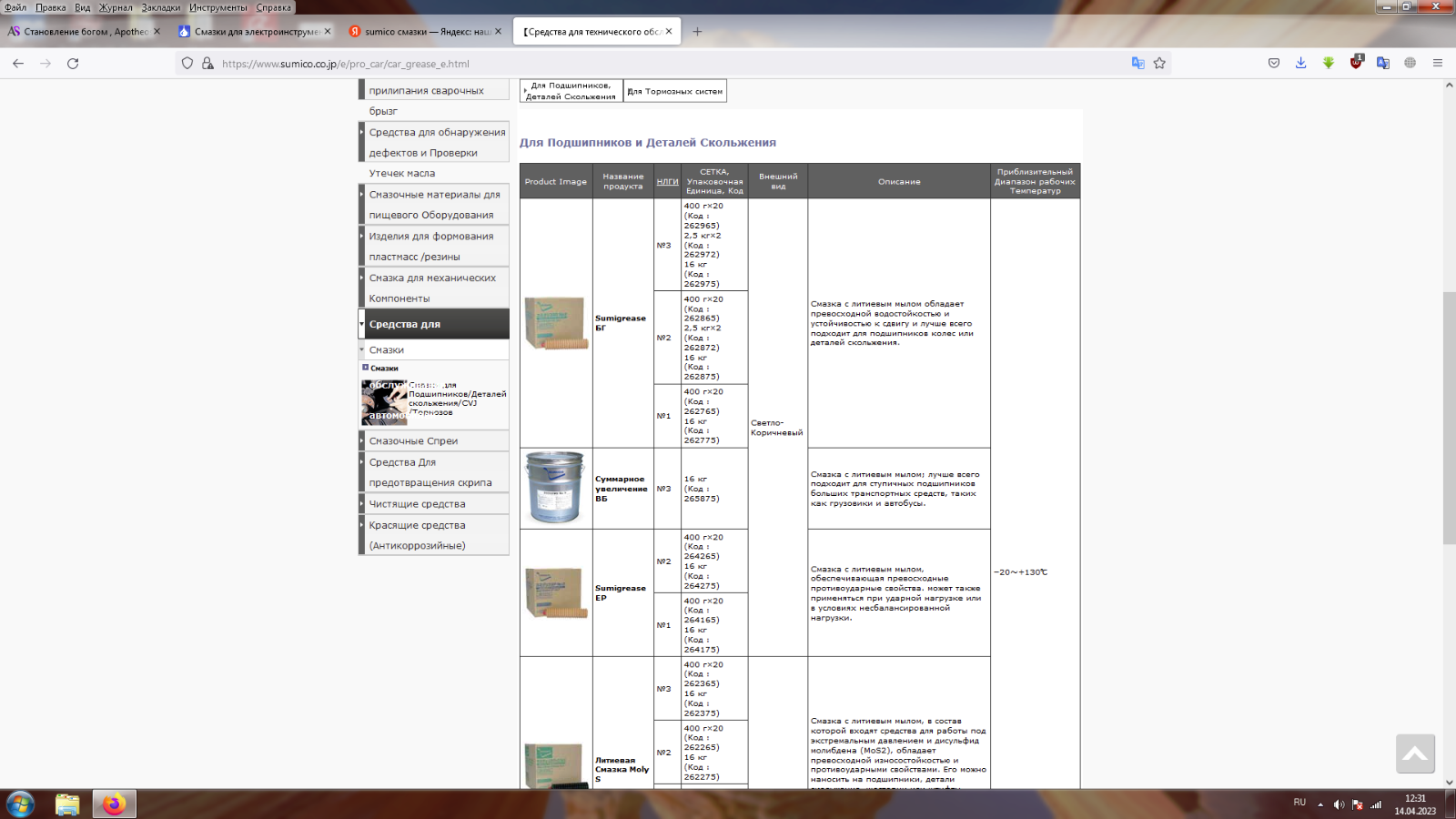Screen dimensions: 1456x819
Task: Expand 'Красящие средства (Антикоррозийные)' item
Action: click(434, 535)
